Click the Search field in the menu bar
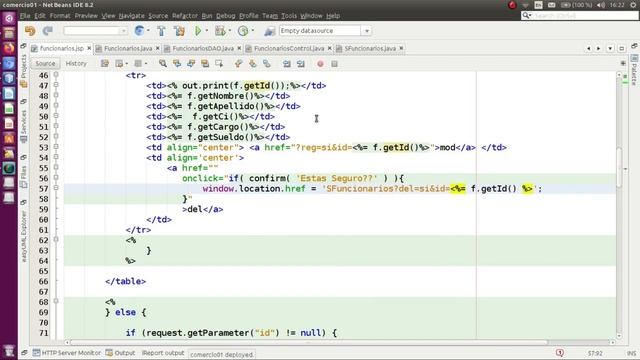 point(580,16)
